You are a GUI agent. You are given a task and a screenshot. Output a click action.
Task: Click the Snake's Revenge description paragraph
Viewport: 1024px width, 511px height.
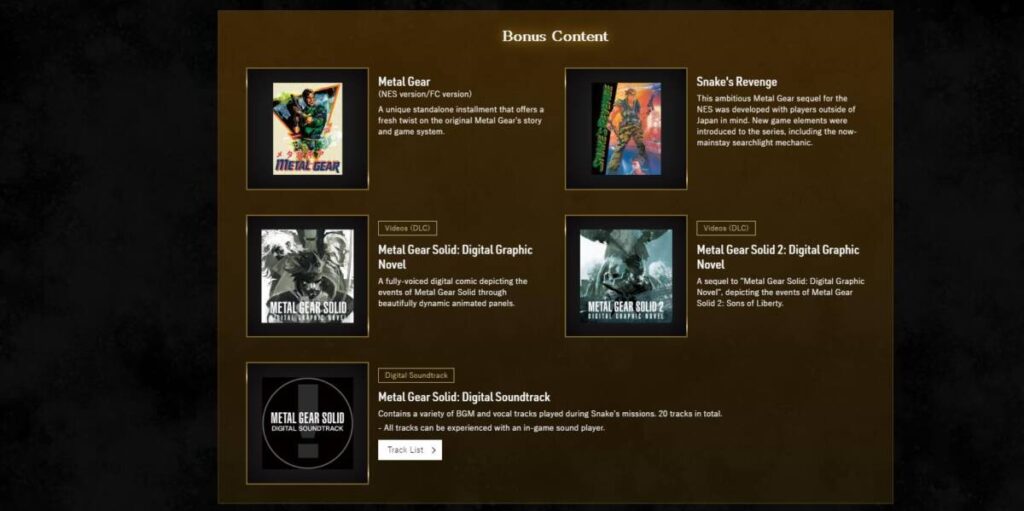[777, 120]
